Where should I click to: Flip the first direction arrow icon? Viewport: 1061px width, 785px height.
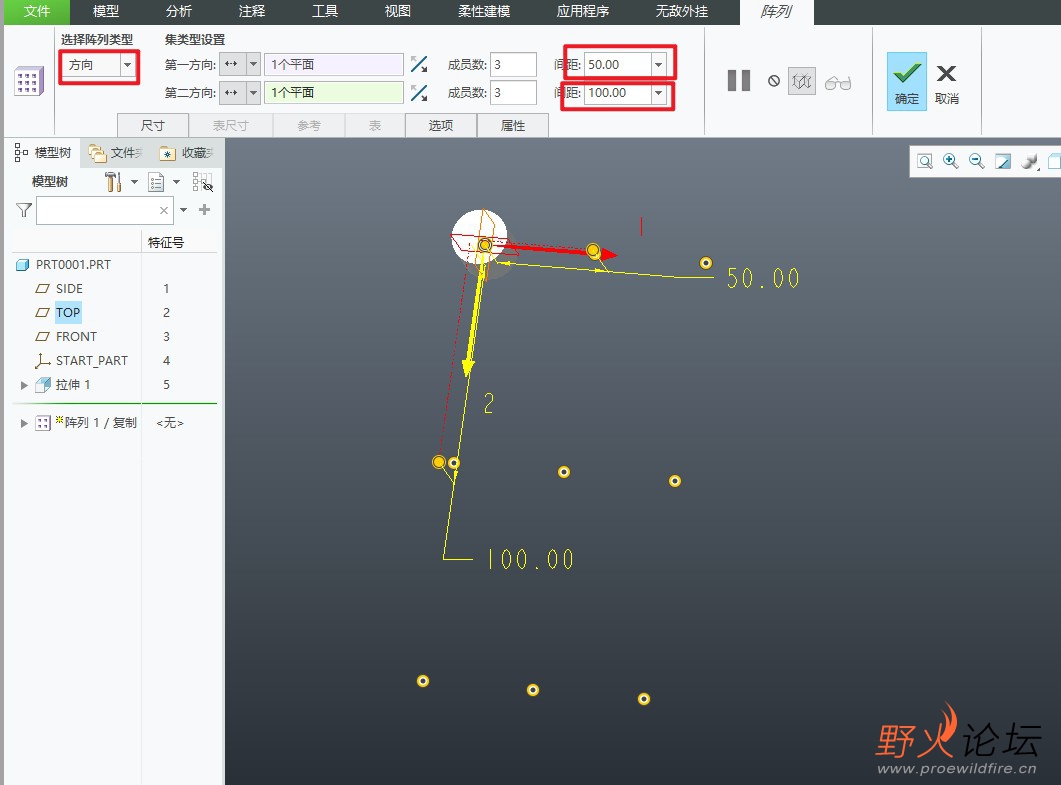[x=419, y=64]
